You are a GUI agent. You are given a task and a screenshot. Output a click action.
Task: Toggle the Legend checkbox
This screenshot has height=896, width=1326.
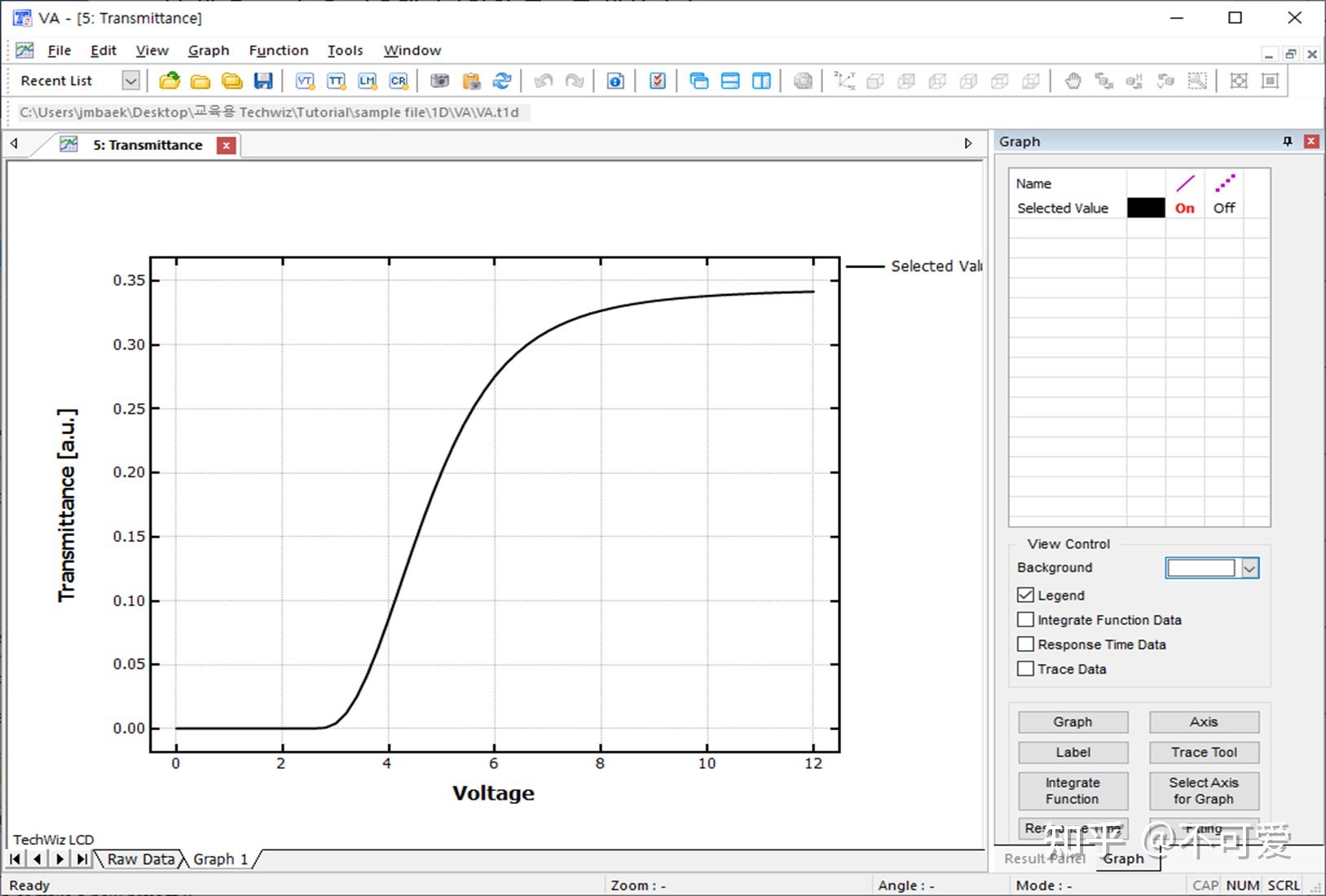tap(1025, 595)
